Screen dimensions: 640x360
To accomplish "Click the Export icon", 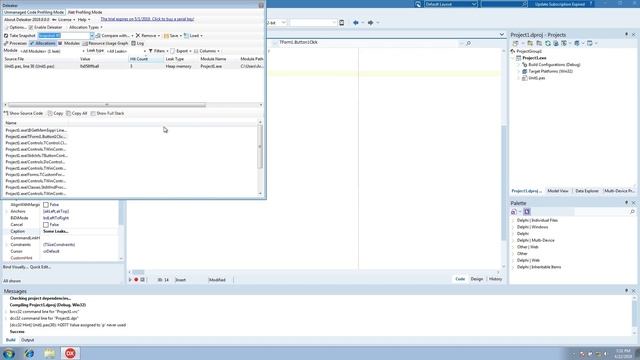I will pos(173,51).
